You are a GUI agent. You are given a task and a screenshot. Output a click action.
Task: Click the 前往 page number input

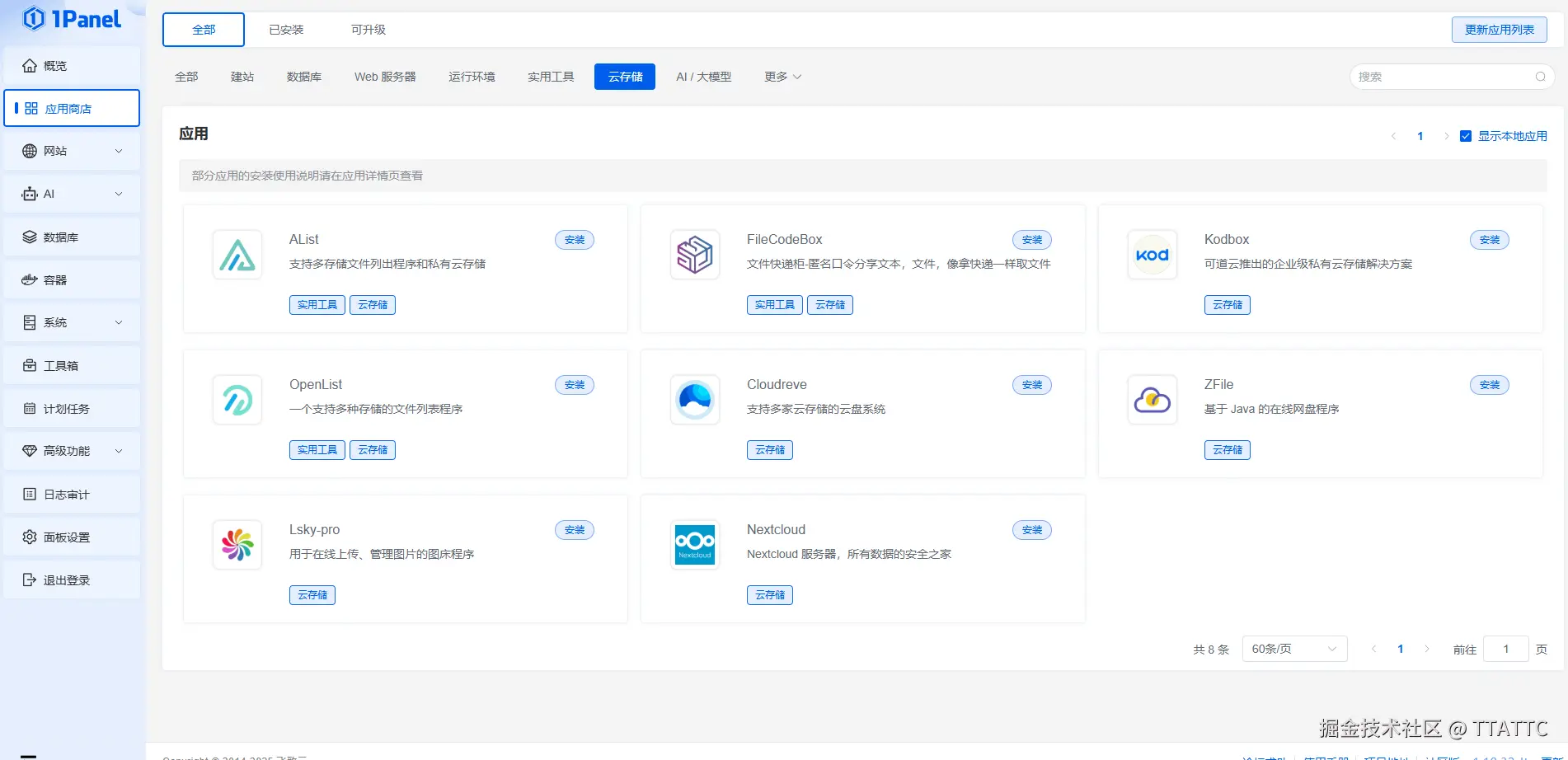click(1505, 649)
